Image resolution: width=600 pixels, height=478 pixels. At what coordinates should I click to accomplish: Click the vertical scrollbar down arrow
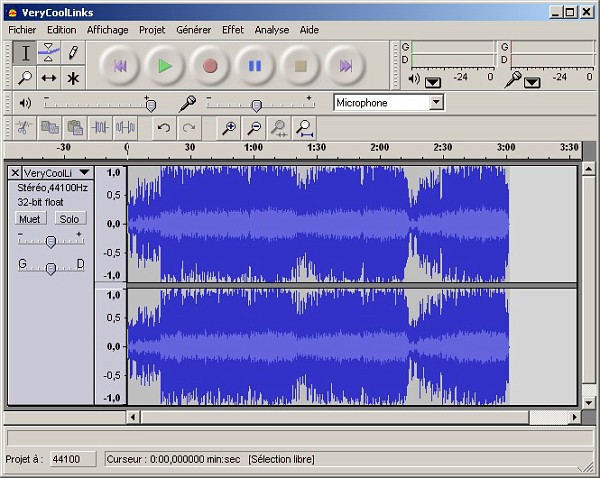(x=589, y=403)
